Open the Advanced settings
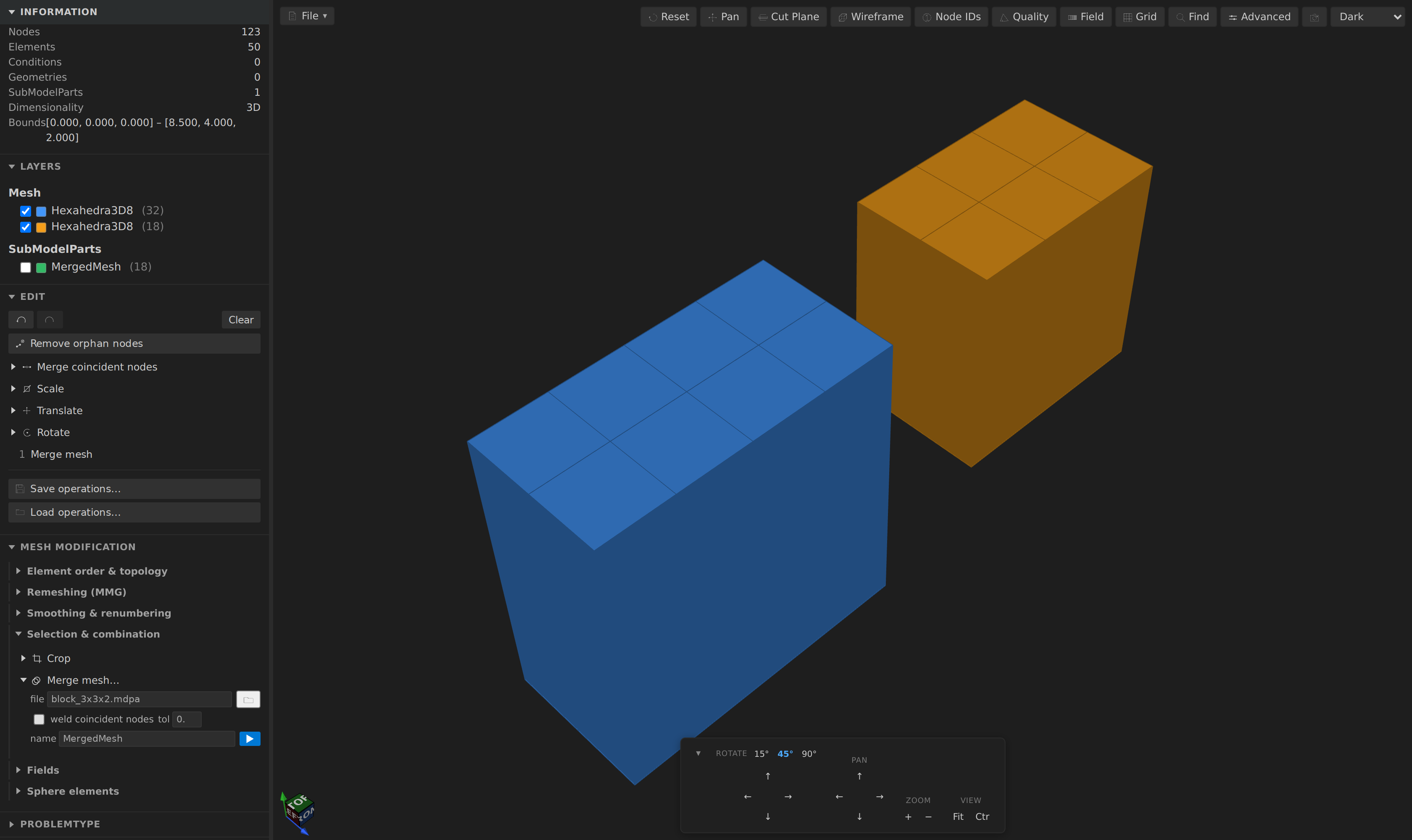The width and height of the screenshot is (1412, 840). tap(1259, 16)
